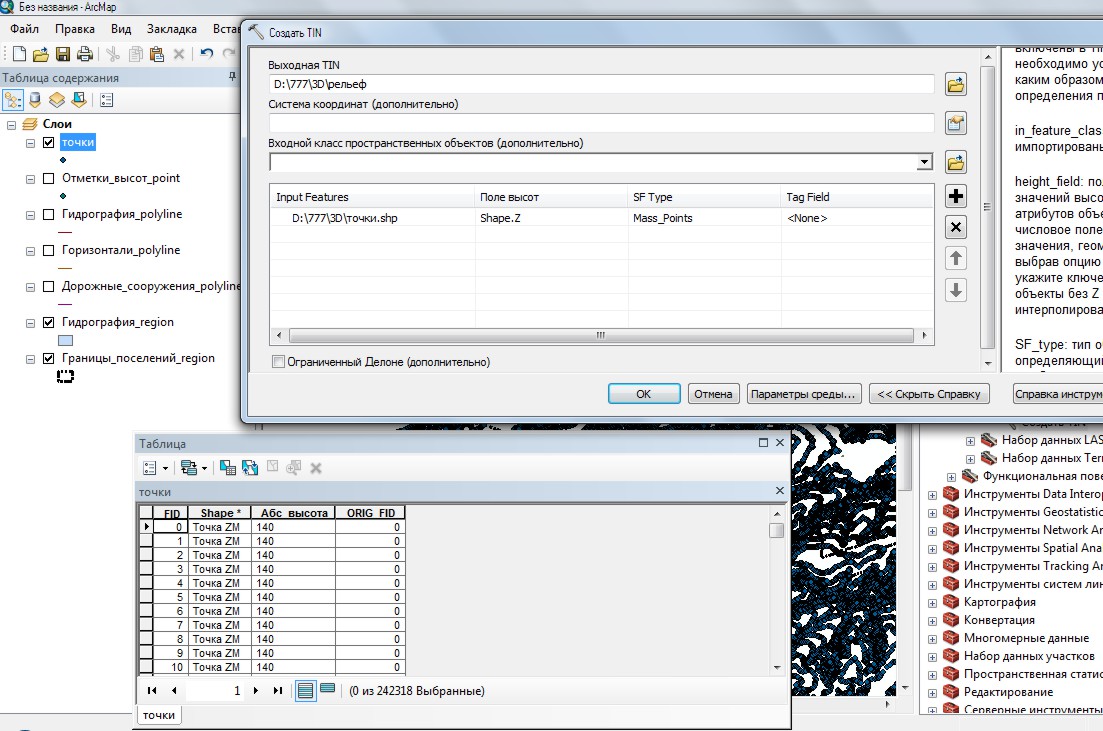
Task: Expand the Инструменты Spatial Analyst toolbox
Action: pos(933,548)
